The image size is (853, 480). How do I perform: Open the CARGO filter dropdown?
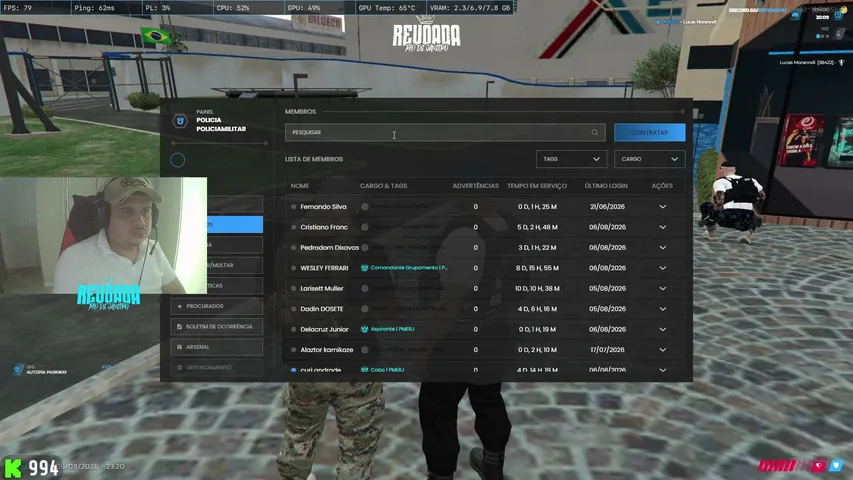click(x=650, y=159)
